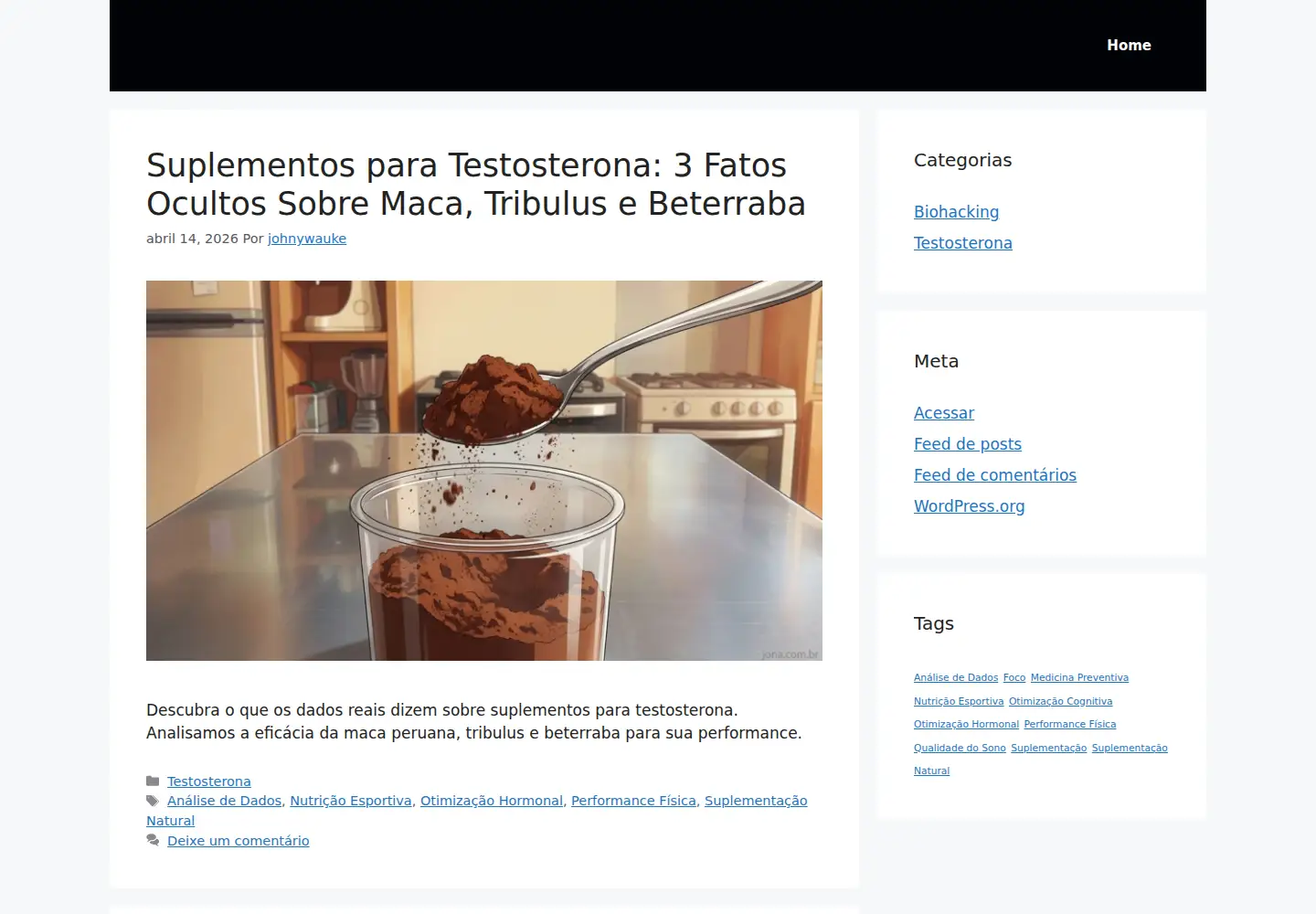Open Testosterona category link below the post
This screenshot has width=1316, height=914.
click(208, 781)
